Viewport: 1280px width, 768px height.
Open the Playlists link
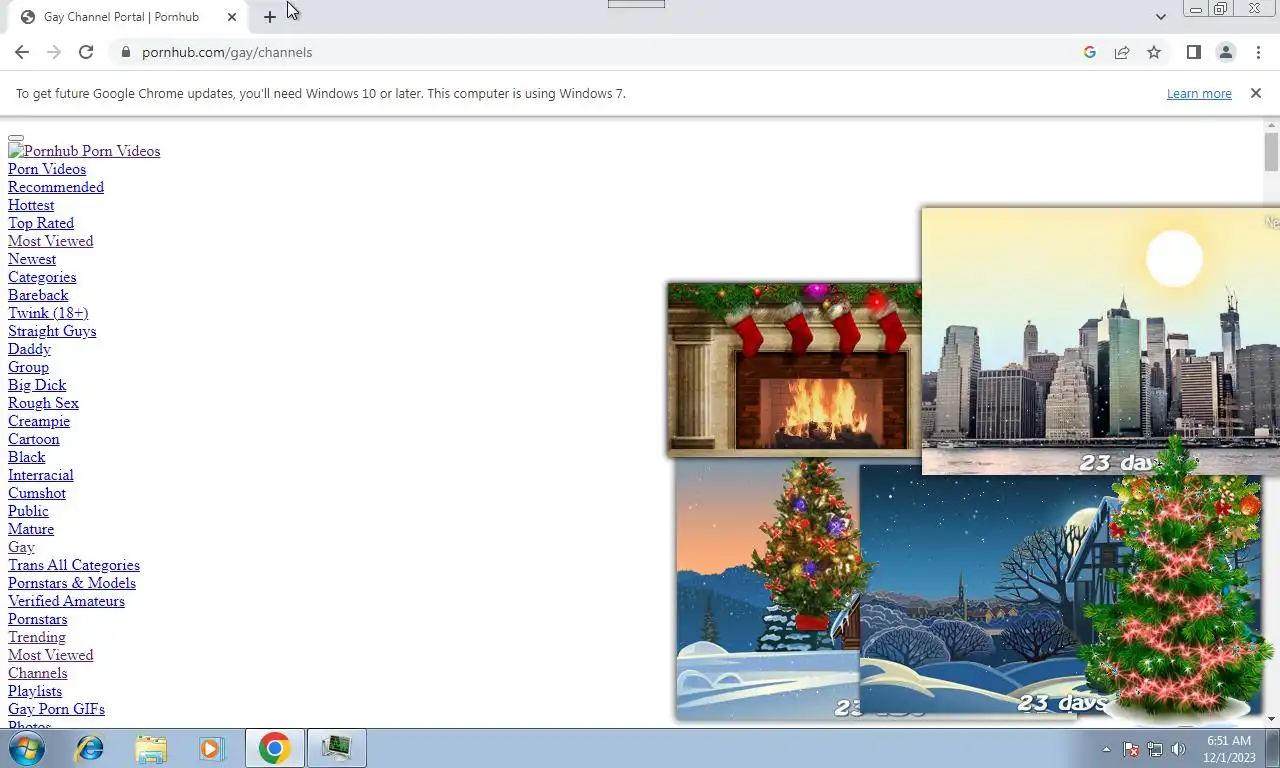coord(35,691)
